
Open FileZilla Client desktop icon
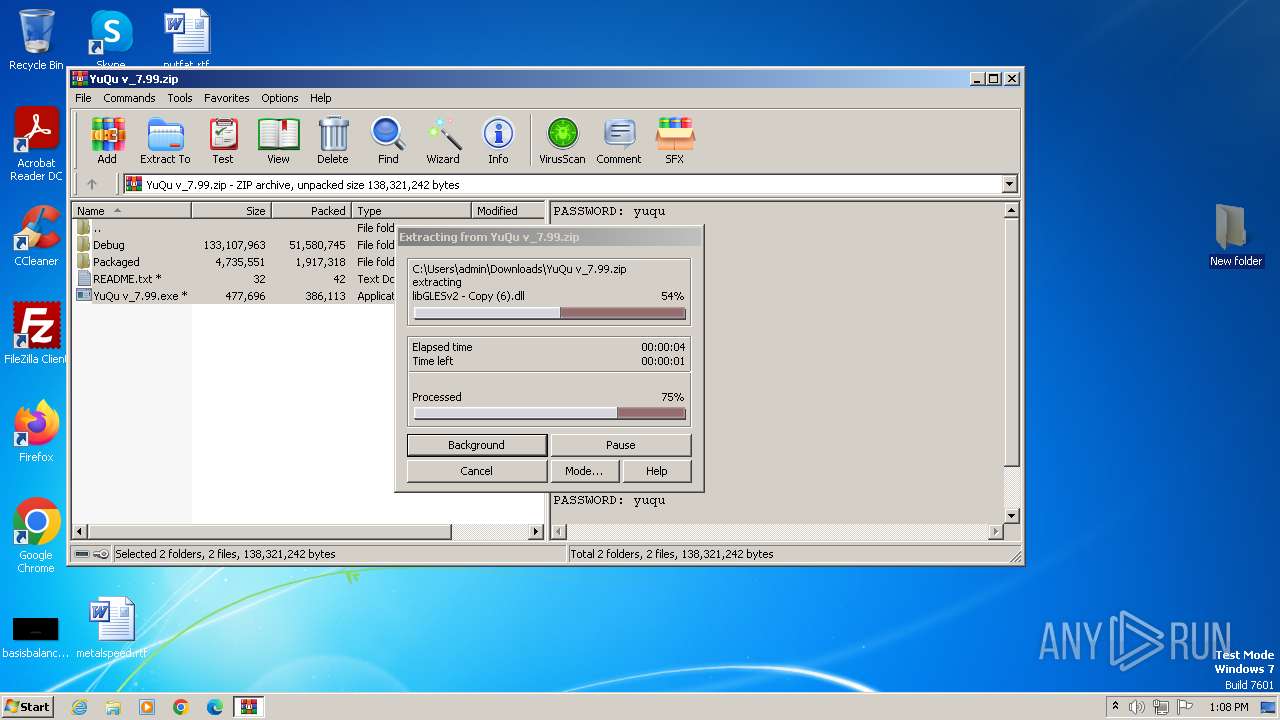click(36, 333)
